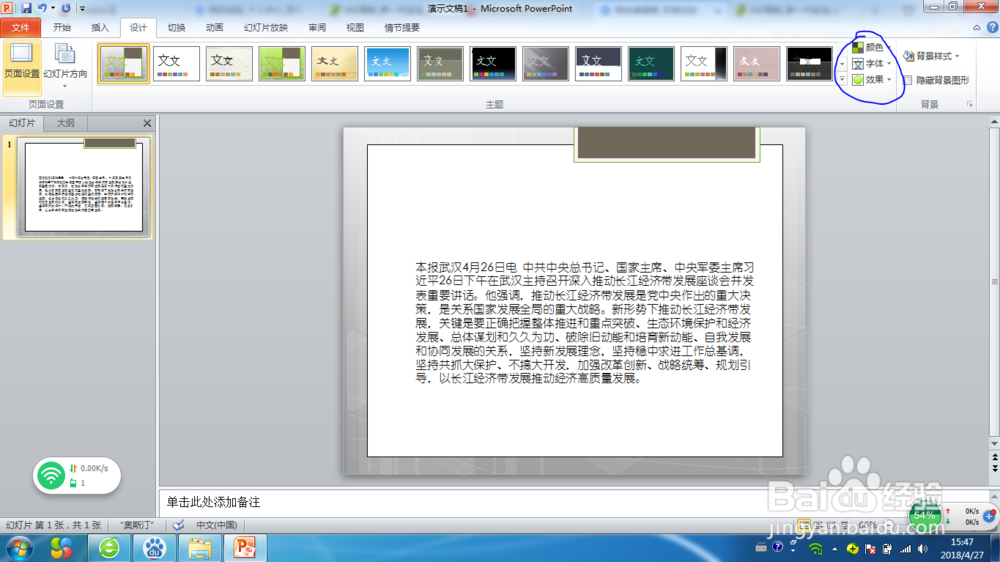Switch to the Transitions (切换) tab

[177, 27]
